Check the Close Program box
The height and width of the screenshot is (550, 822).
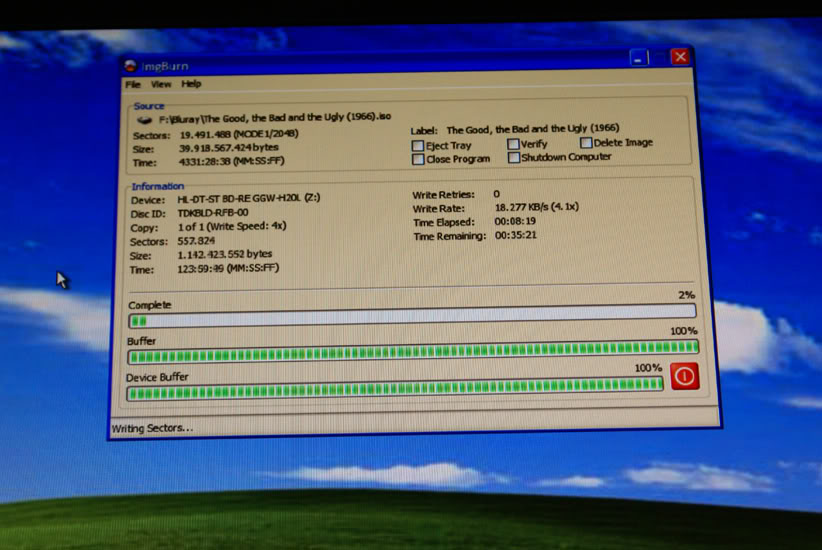click(x=418, y=159)
